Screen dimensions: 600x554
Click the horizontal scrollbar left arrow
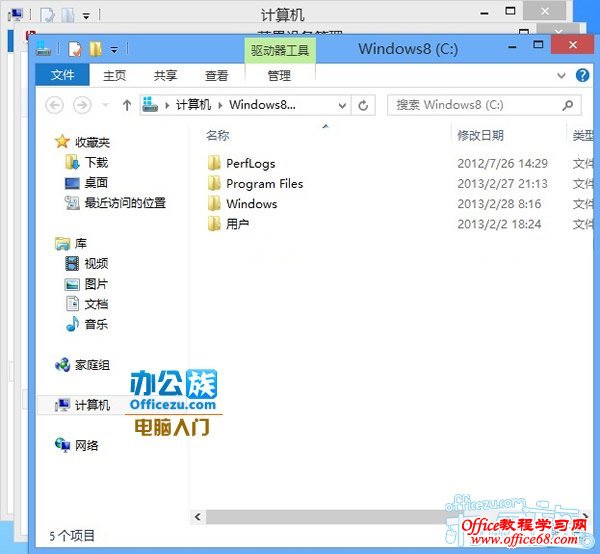click(x=197, y=517)
